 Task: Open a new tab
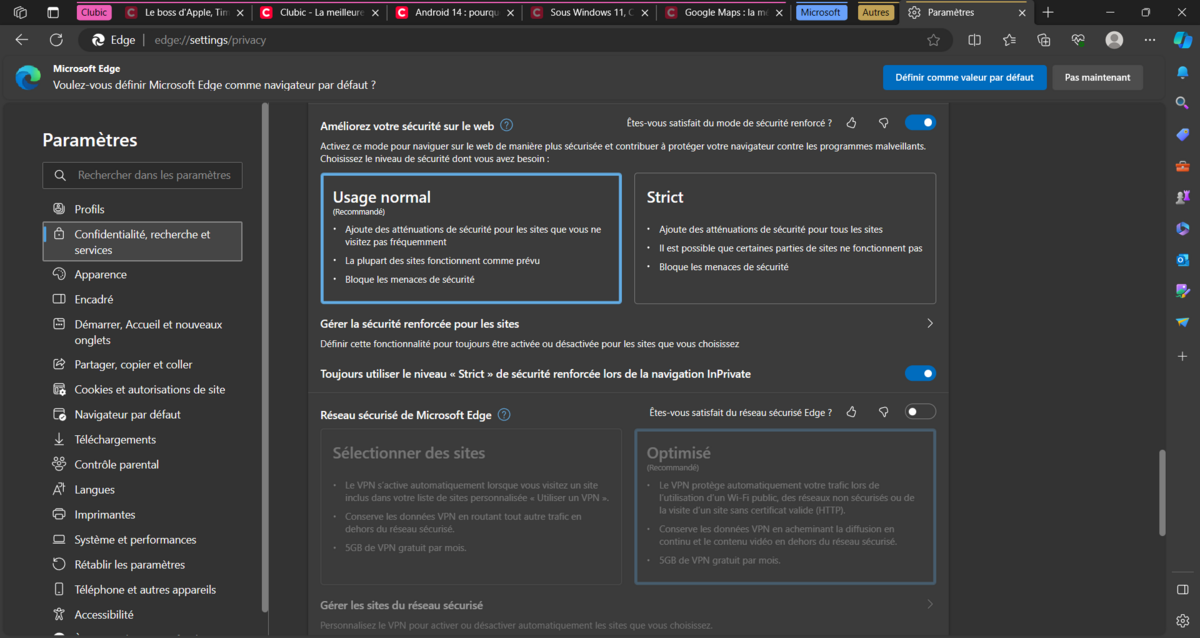point(1048,13)
